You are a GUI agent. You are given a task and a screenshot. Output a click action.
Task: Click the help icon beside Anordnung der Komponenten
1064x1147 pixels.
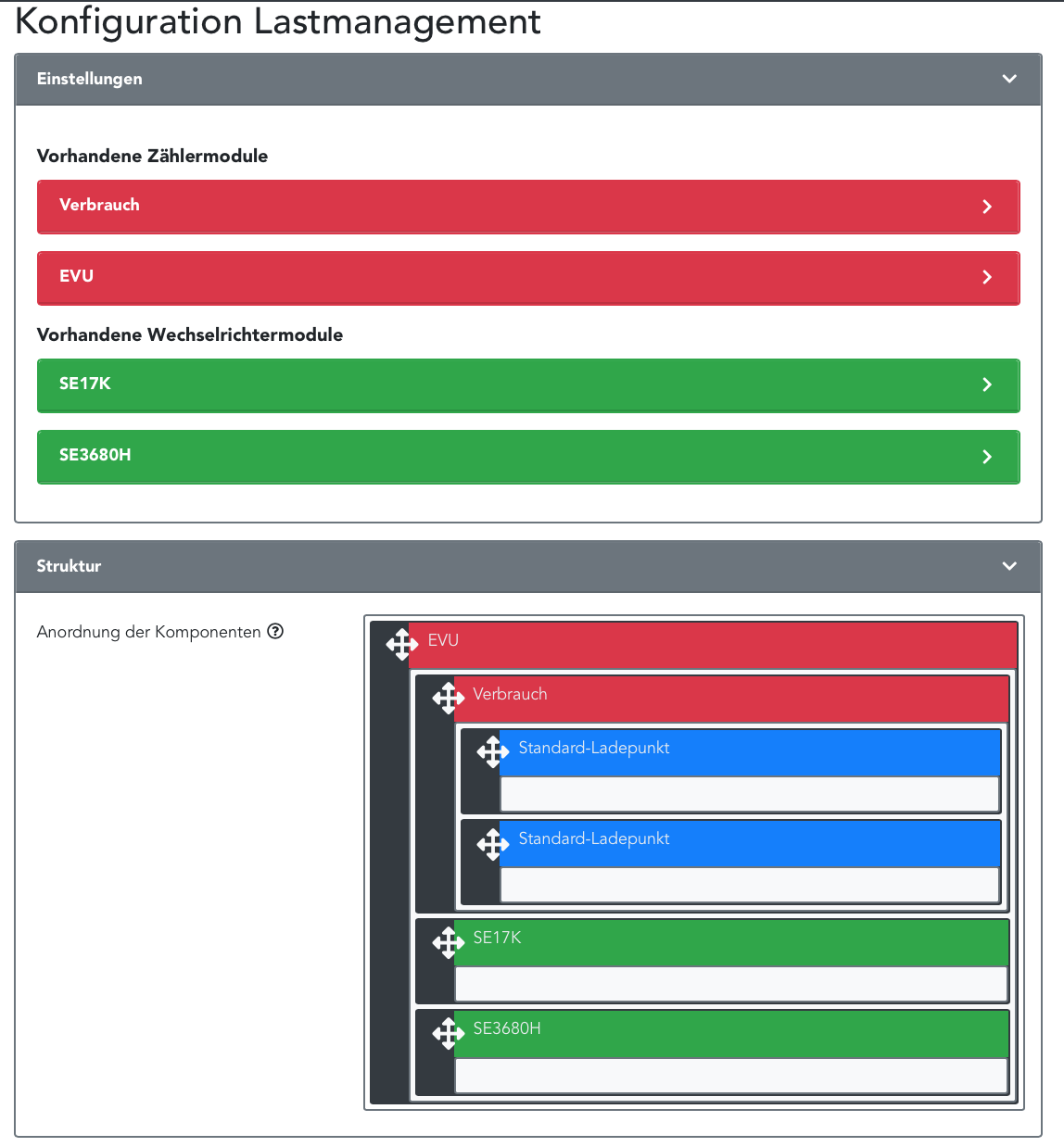pos(275,631)
